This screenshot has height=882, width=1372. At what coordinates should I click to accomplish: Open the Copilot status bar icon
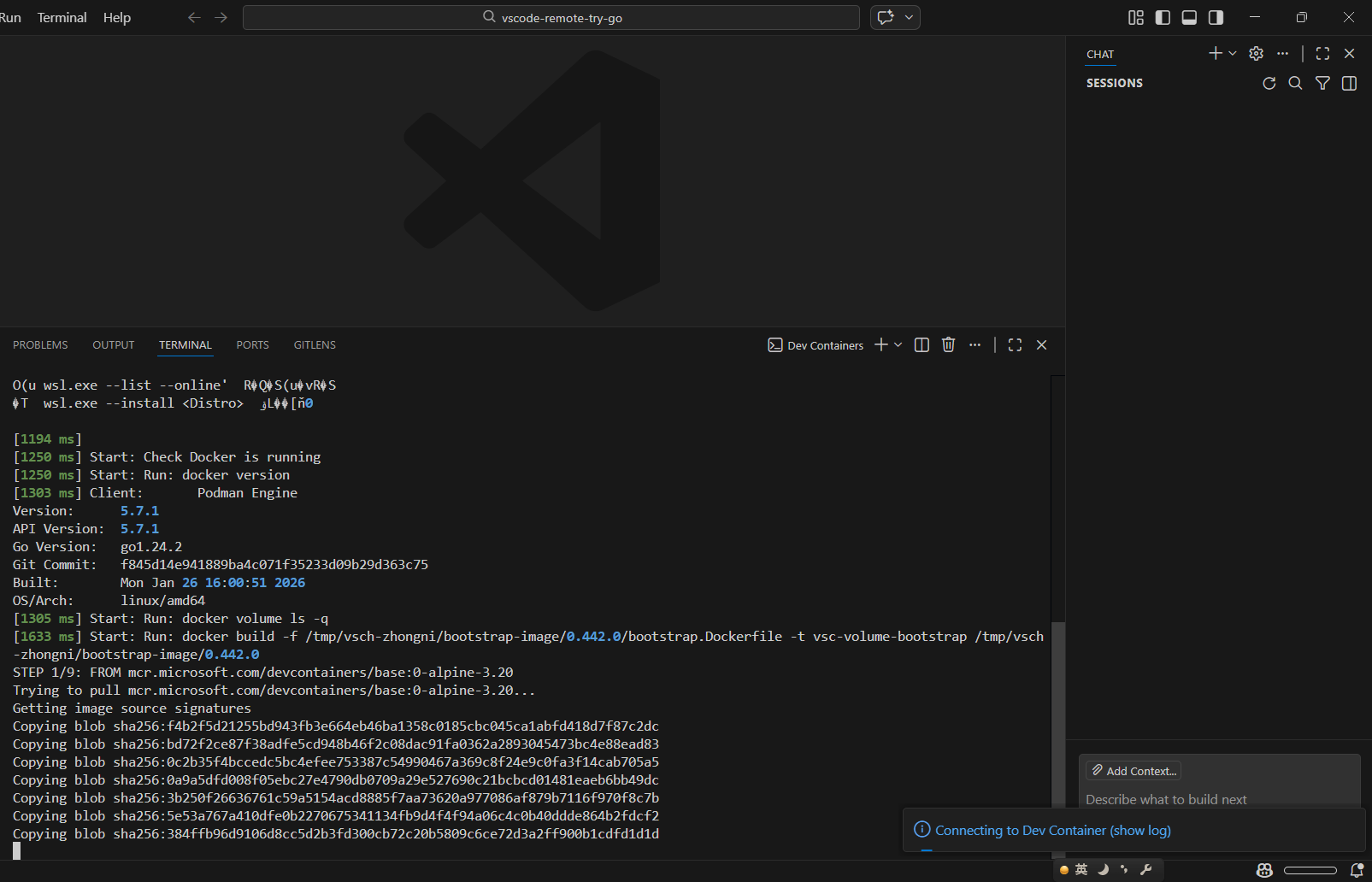point(1264,870)
